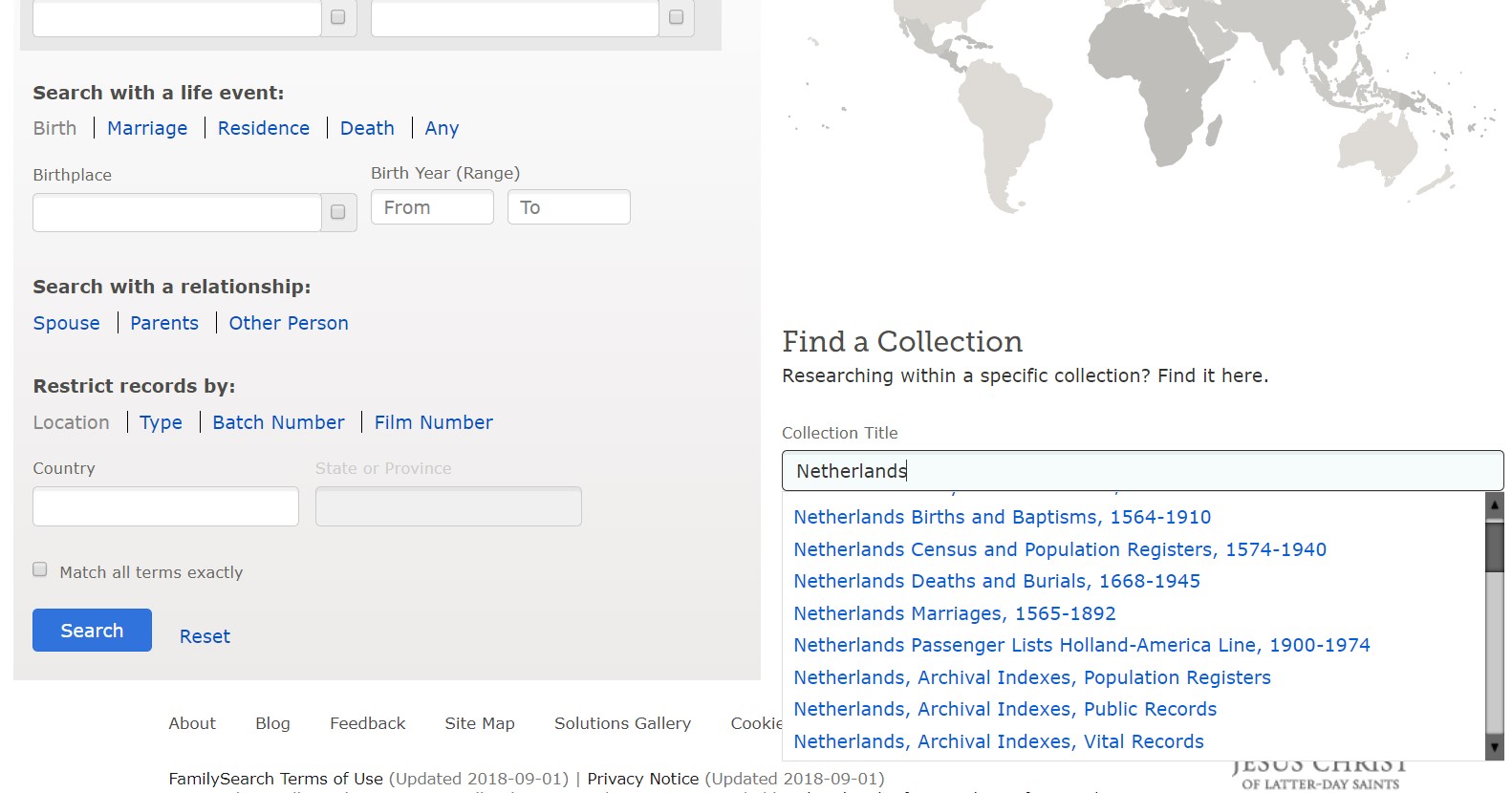Screen dimensions: 1512x793
Task: Open the Site Map footer link
Action: click(x=480, y=723)
